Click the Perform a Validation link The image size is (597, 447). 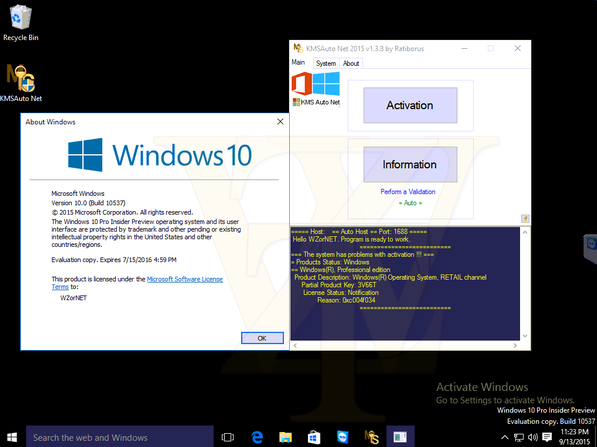pyautogui.click(x=408, y=192)
